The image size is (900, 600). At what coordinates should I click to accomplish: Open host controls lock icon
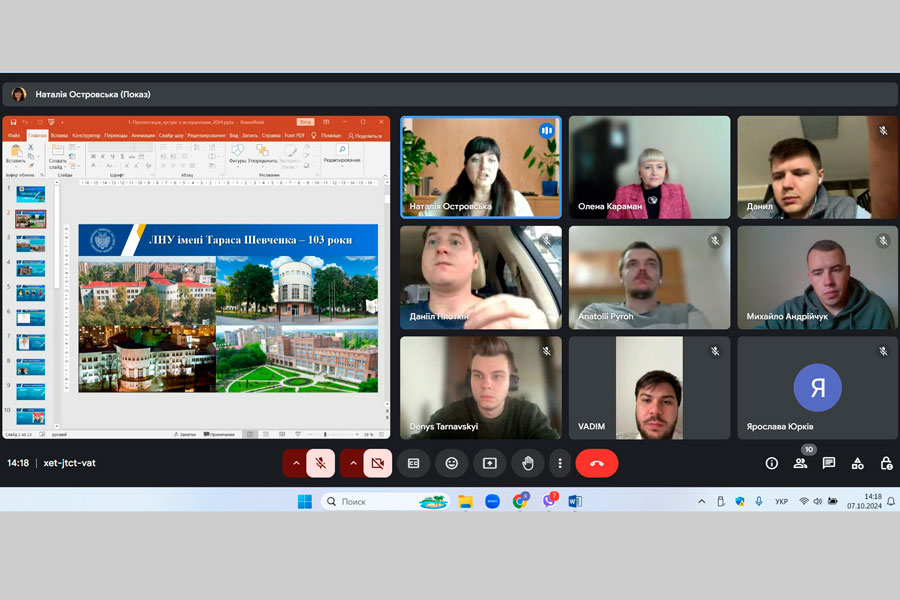[886, 463]
